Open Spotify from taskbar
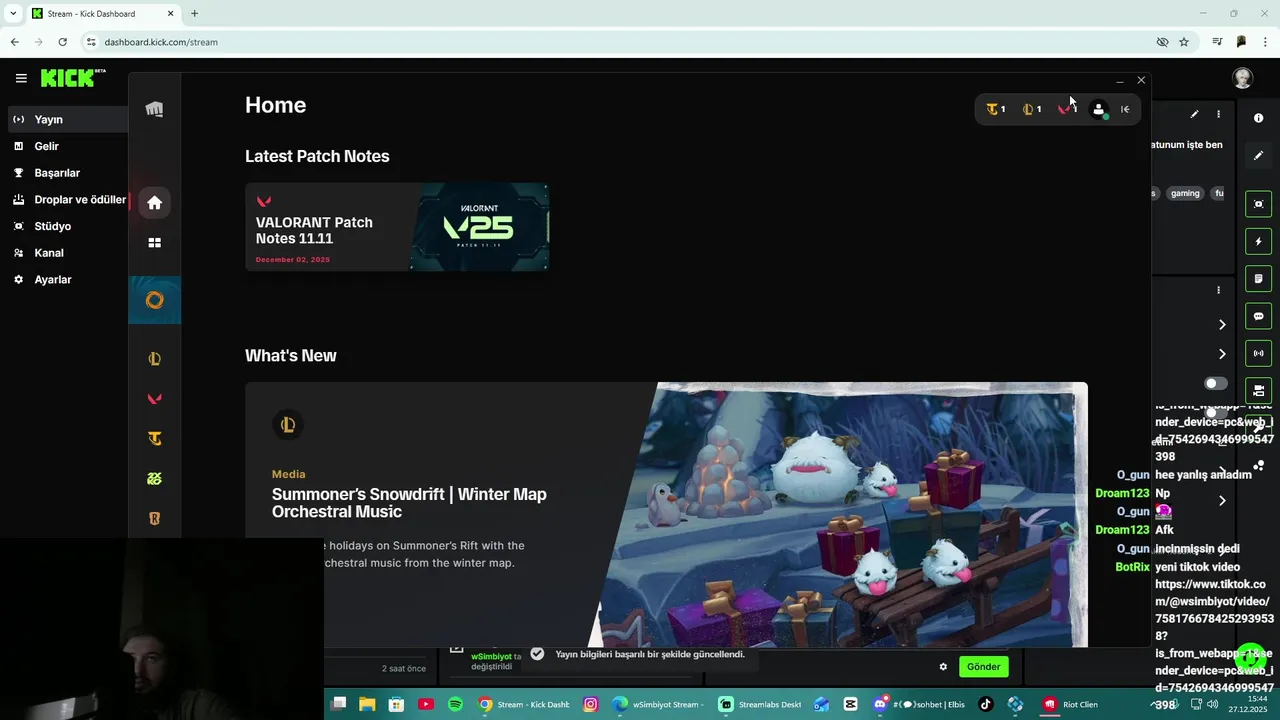The height and width of the screenshot is (720, 1280). 455,704
